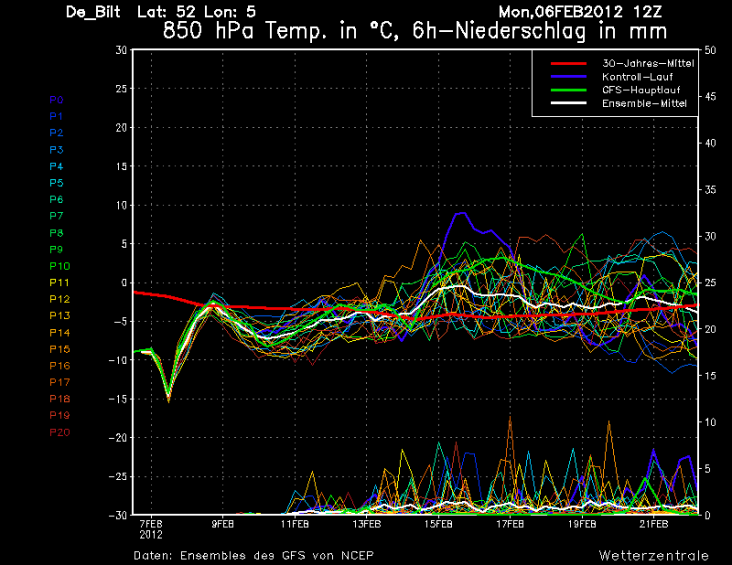Viewport: 732px width, 565px height.
Task: Click the 7FEB 2012 x-axis label
Action: click(151, 529)
